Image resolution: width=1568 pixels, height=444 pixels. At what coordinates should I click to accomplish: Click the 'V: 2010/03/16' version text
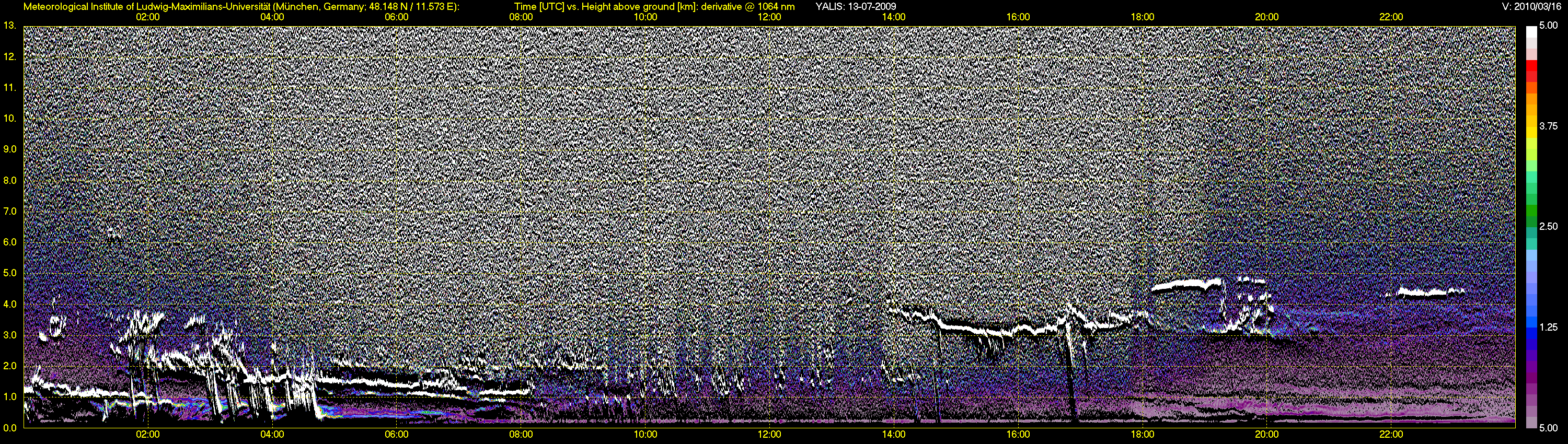[1530, 7]
